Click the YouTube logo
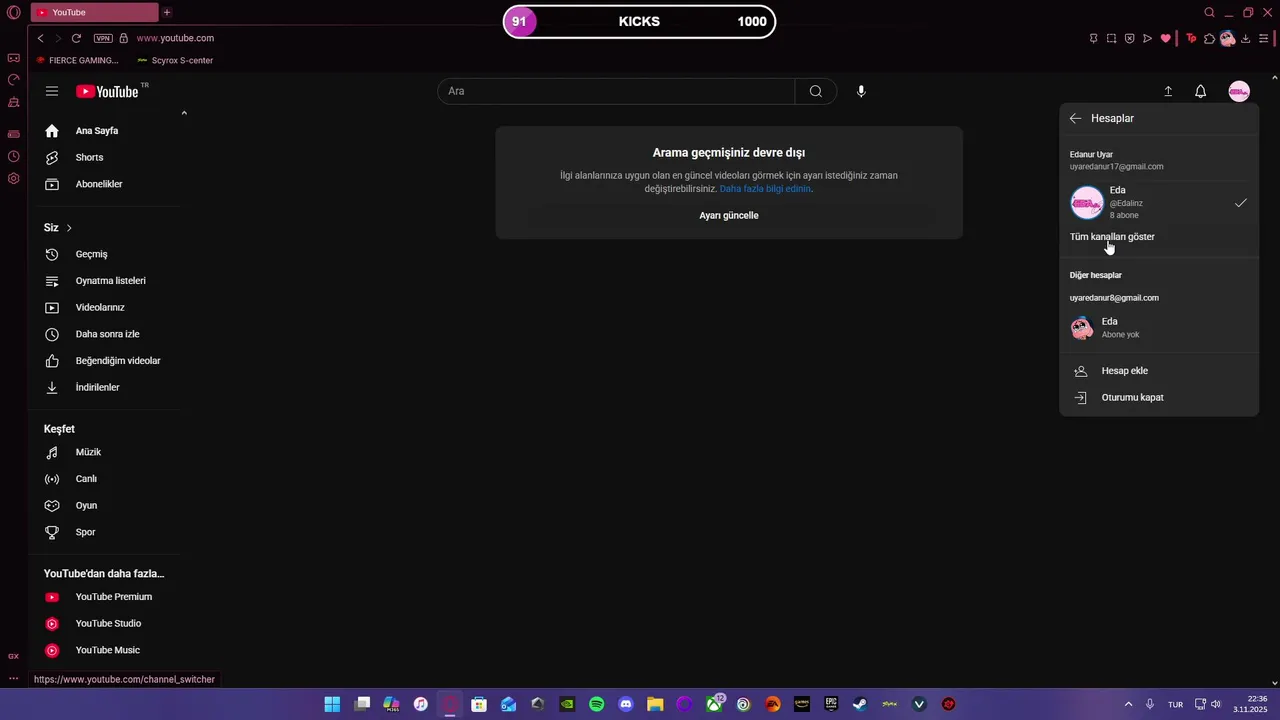The width and height of the screenshot is (1280, 720). (x=107, y=91)
